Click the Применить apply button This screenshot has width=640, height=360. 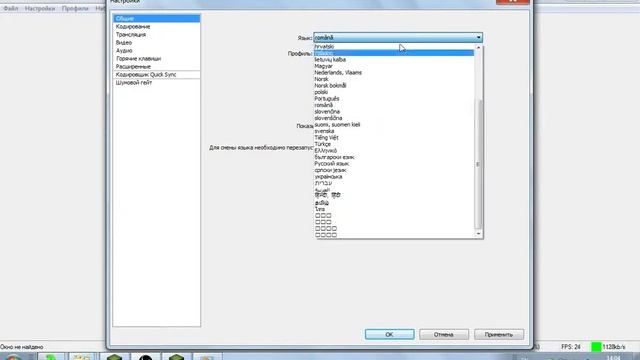[x=499, y=334]
